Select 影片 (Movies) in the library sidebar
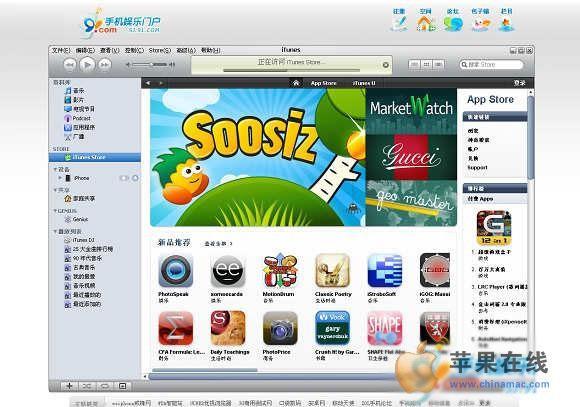 75,100
